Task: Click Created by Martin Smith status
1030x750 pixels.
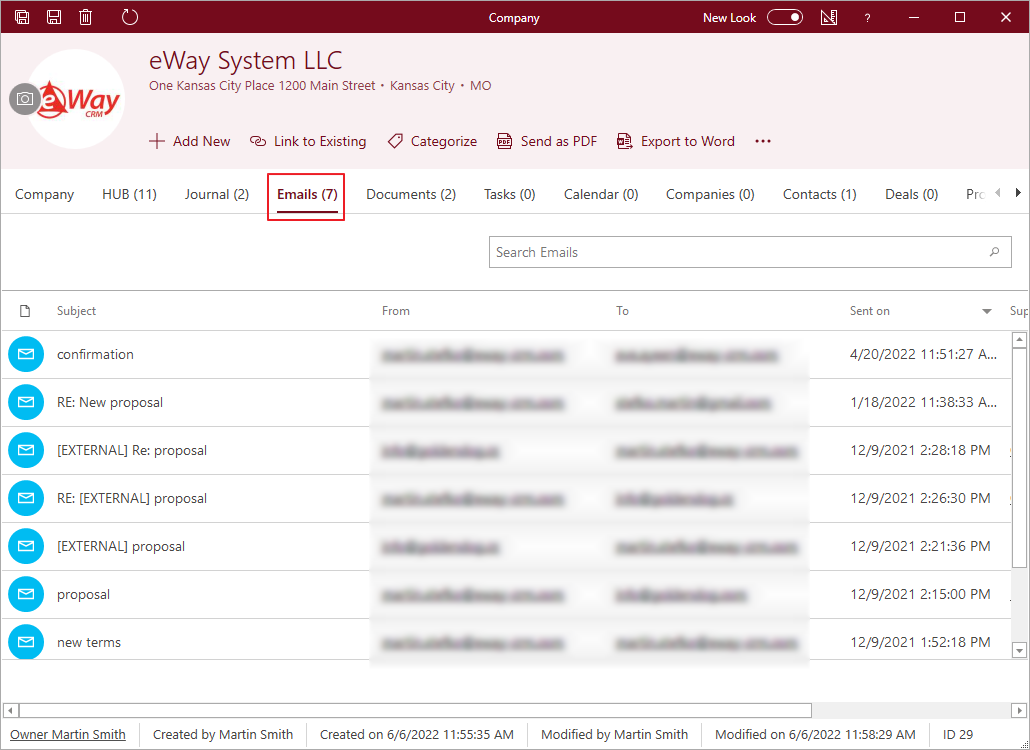Action: click(223, 734)
